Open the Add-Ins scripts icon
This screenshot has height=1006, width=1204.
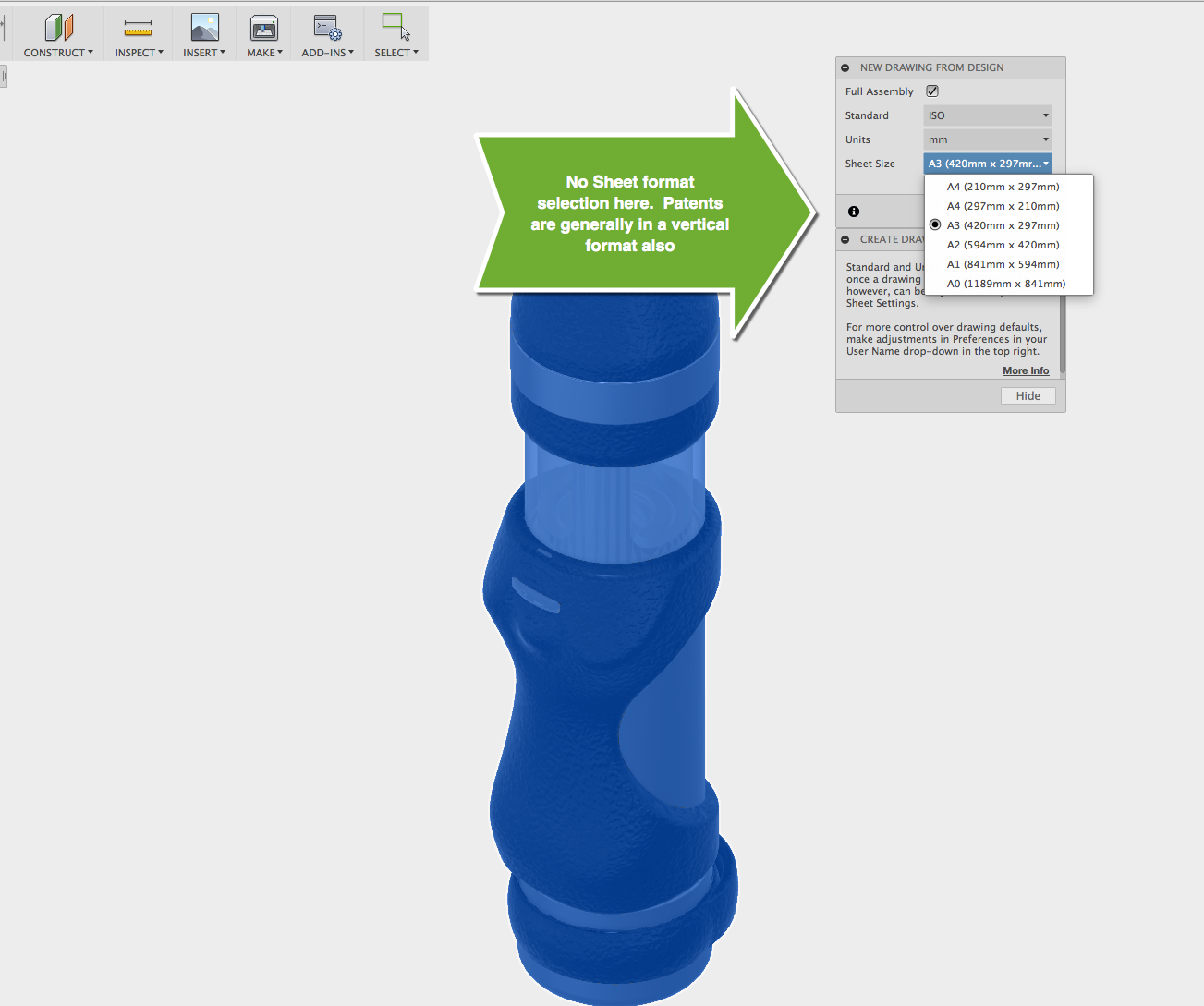325,28
